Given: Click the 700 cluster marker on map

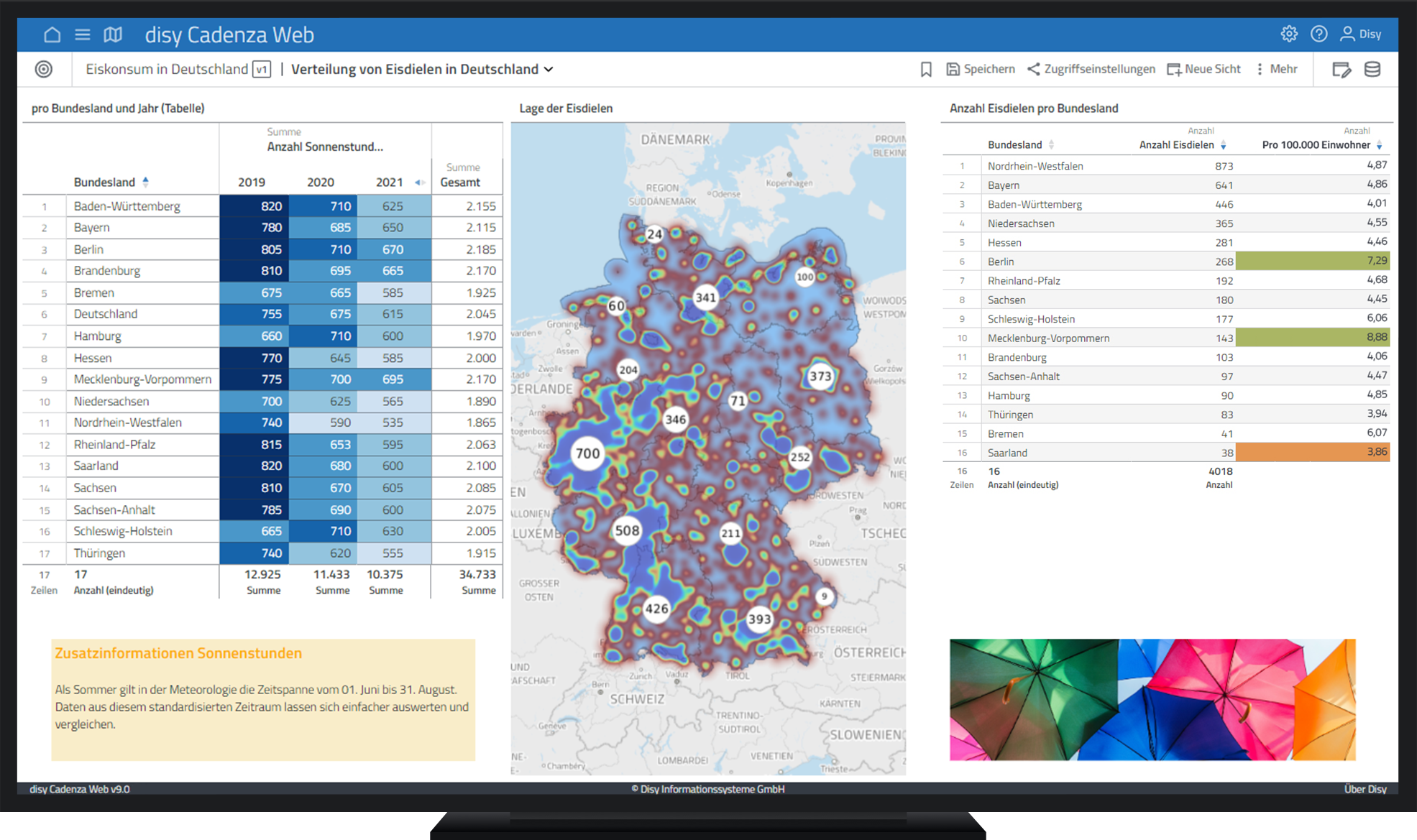Looking at the screenshot, I should [x=587, y=453].
